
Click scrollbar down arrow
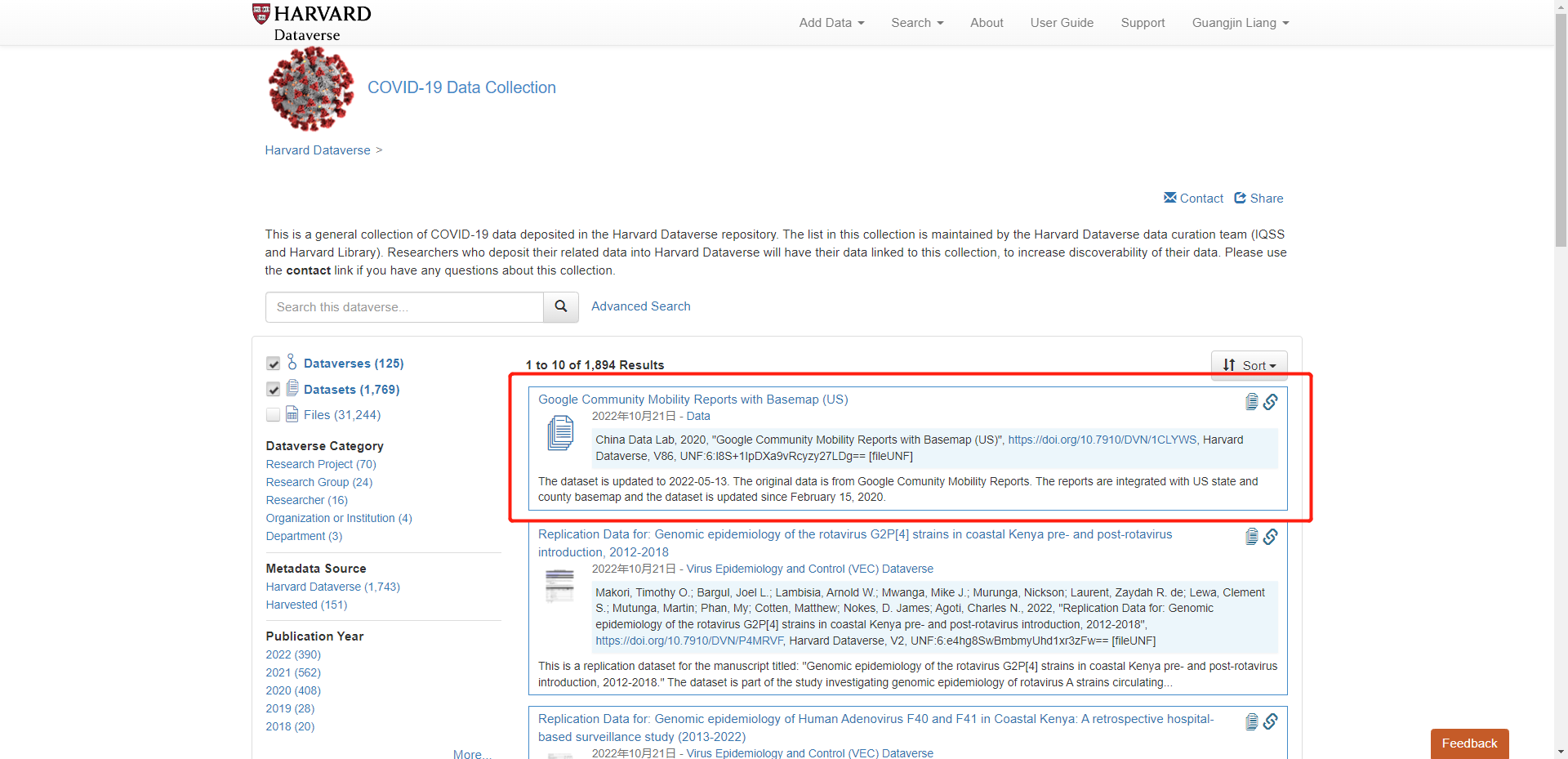[x=1561, y=752]
